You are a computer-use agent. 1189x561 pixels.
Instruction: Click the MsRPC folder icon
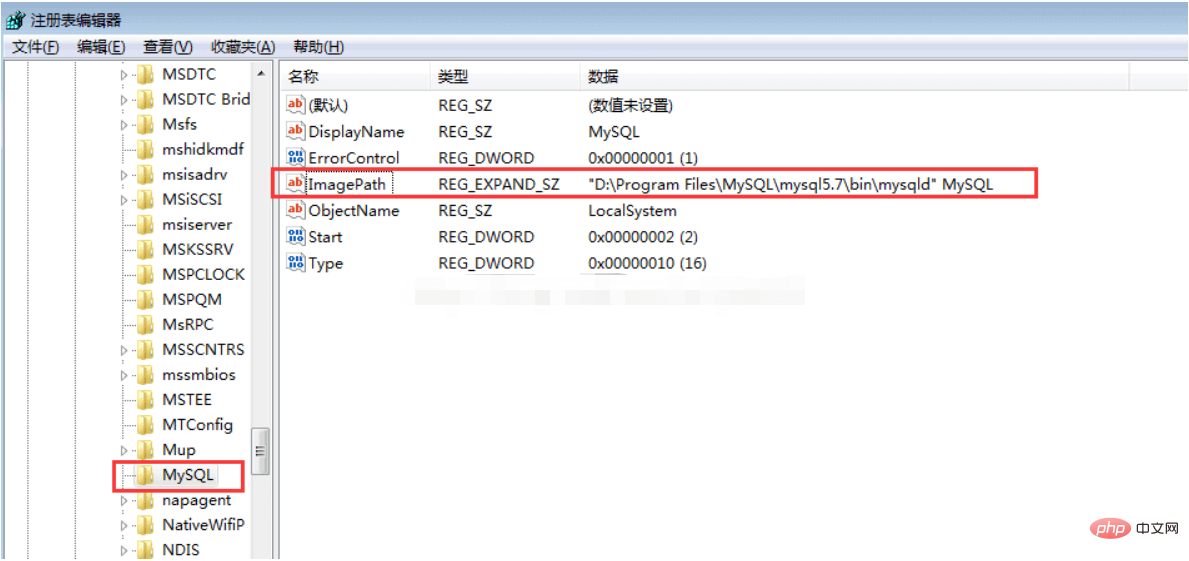pyautogui.click(x=145, y=324)
